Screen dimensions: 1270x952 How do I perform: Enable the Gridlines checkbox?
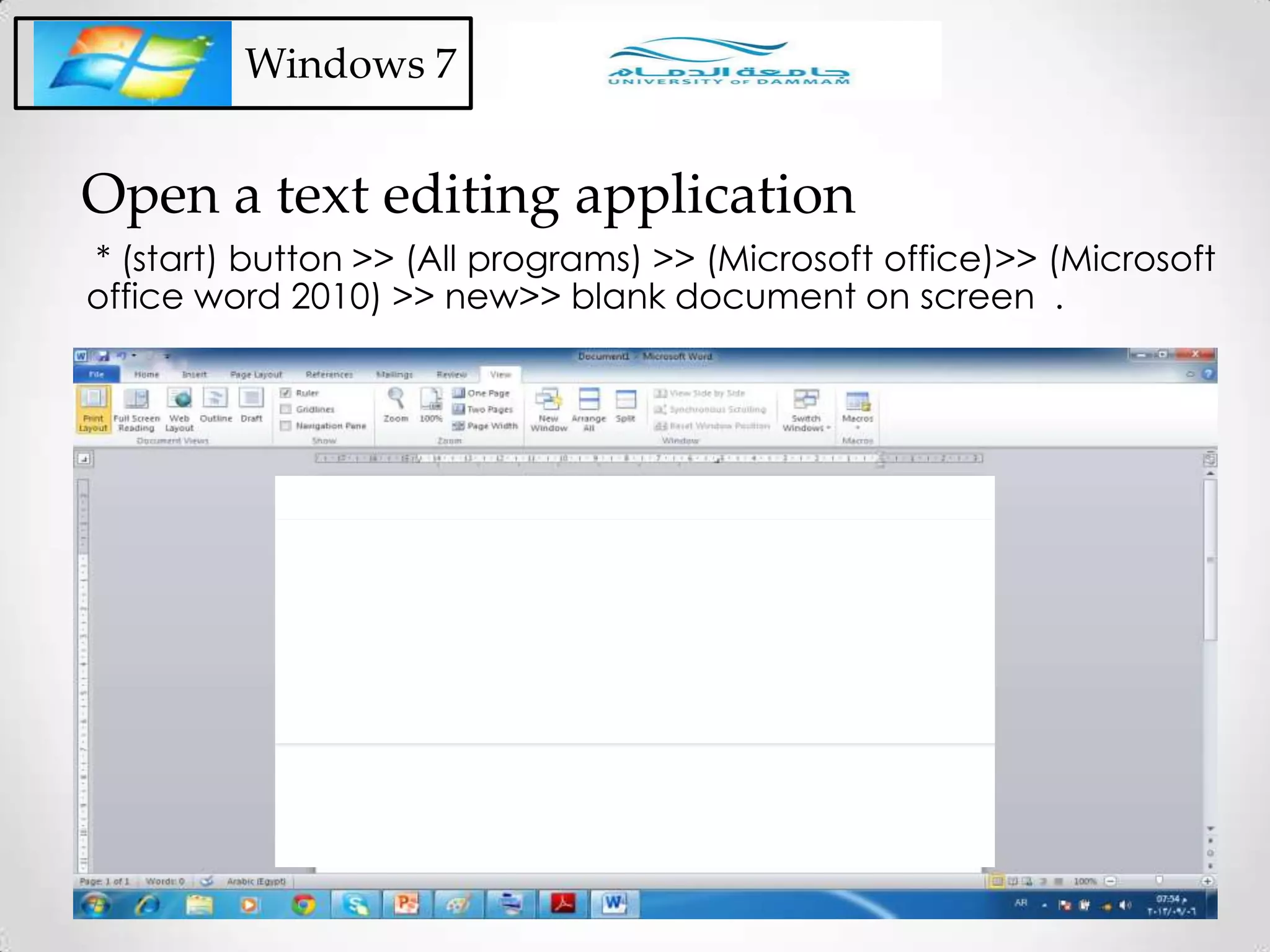(286, 409)
